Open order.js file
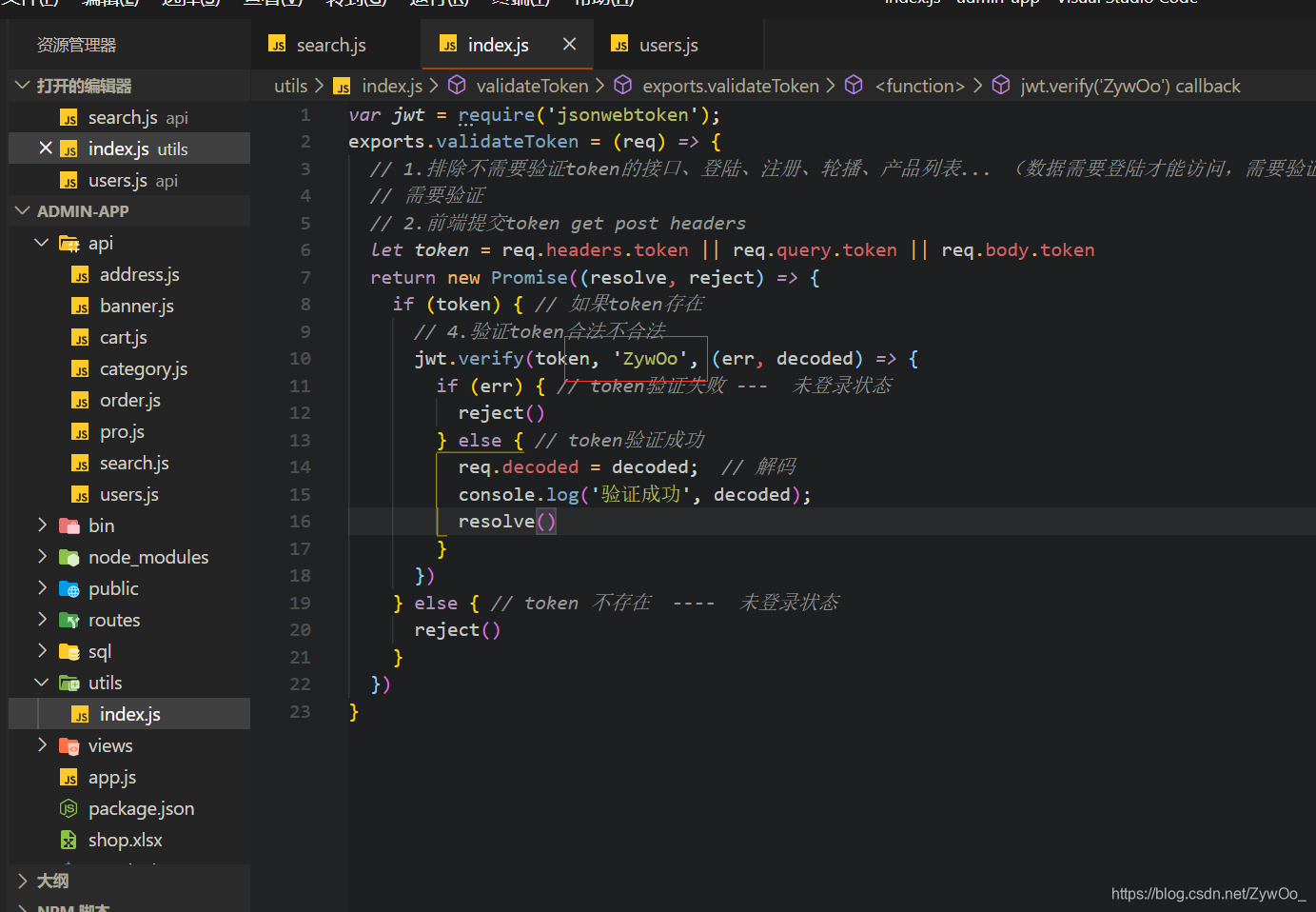Screen dimensions: 1316x912 click(x=129, y=400)
